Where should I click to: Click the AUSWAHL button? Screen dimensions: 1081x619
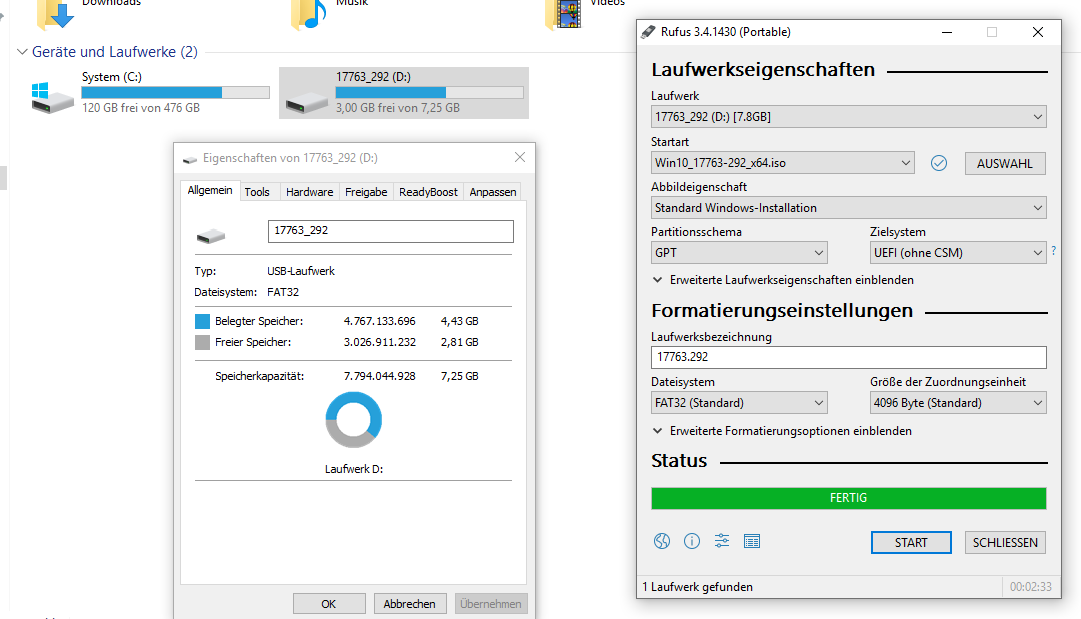1004,163
